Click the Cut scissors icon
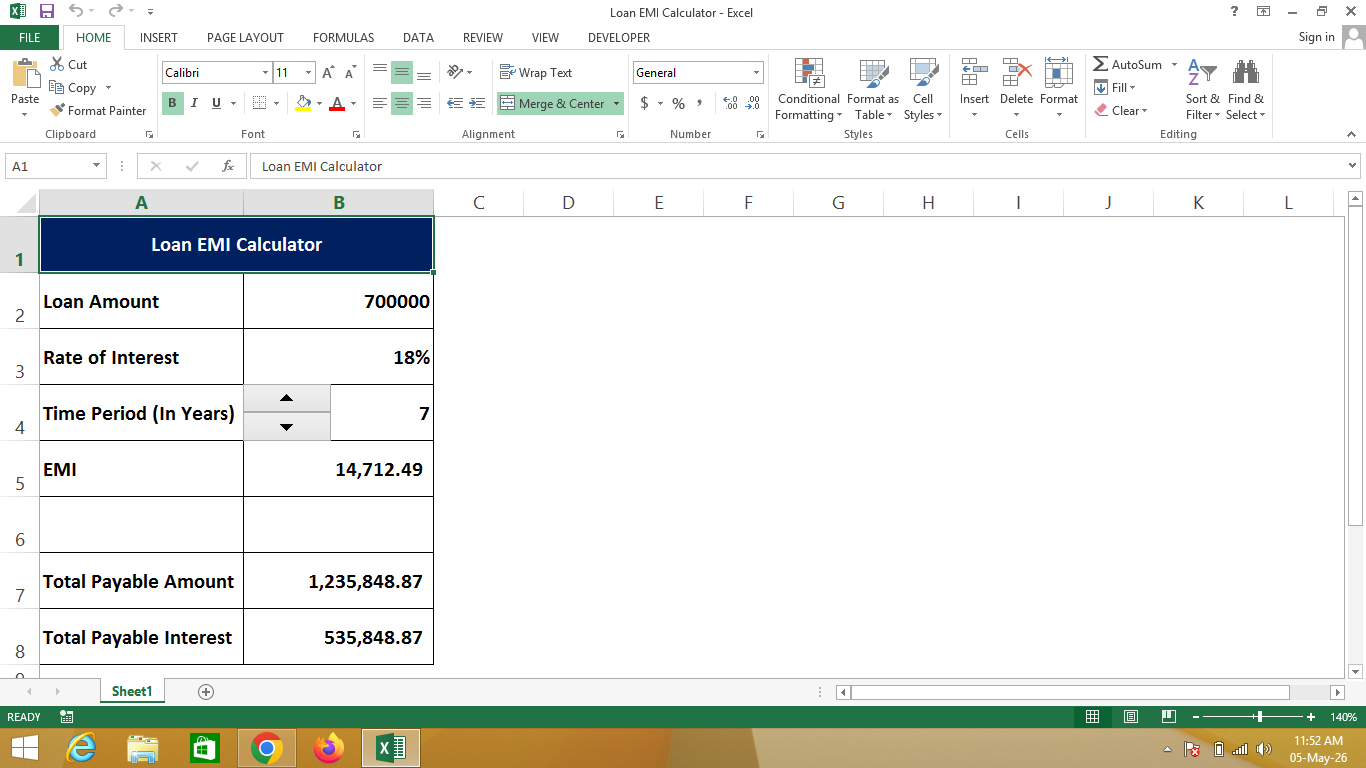The height and width of the screenshot is (768, 1366). point(57,64)
